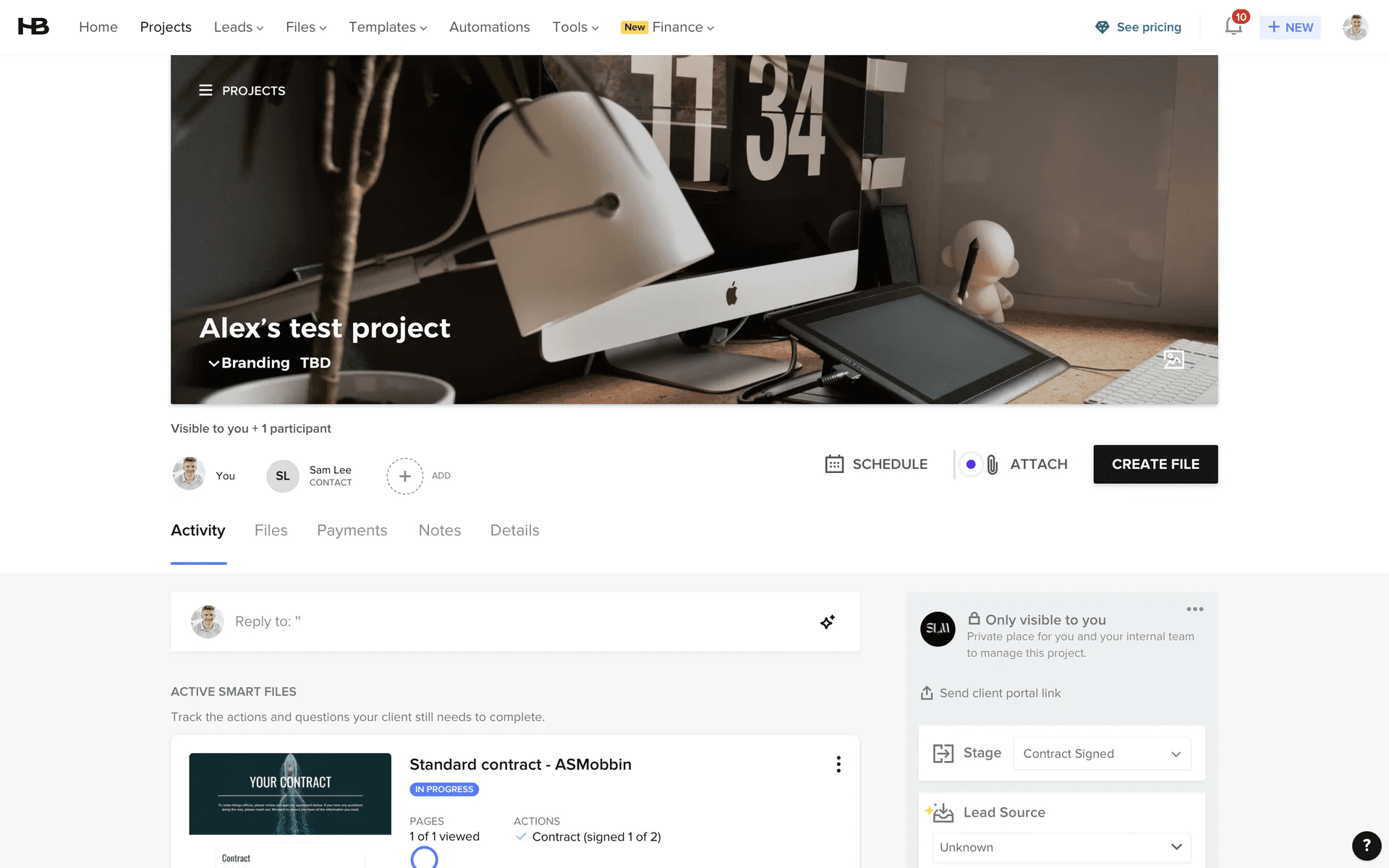Expand the Branding project type chevron
The height and width of the screenshot is (868, 1389).
213,363
